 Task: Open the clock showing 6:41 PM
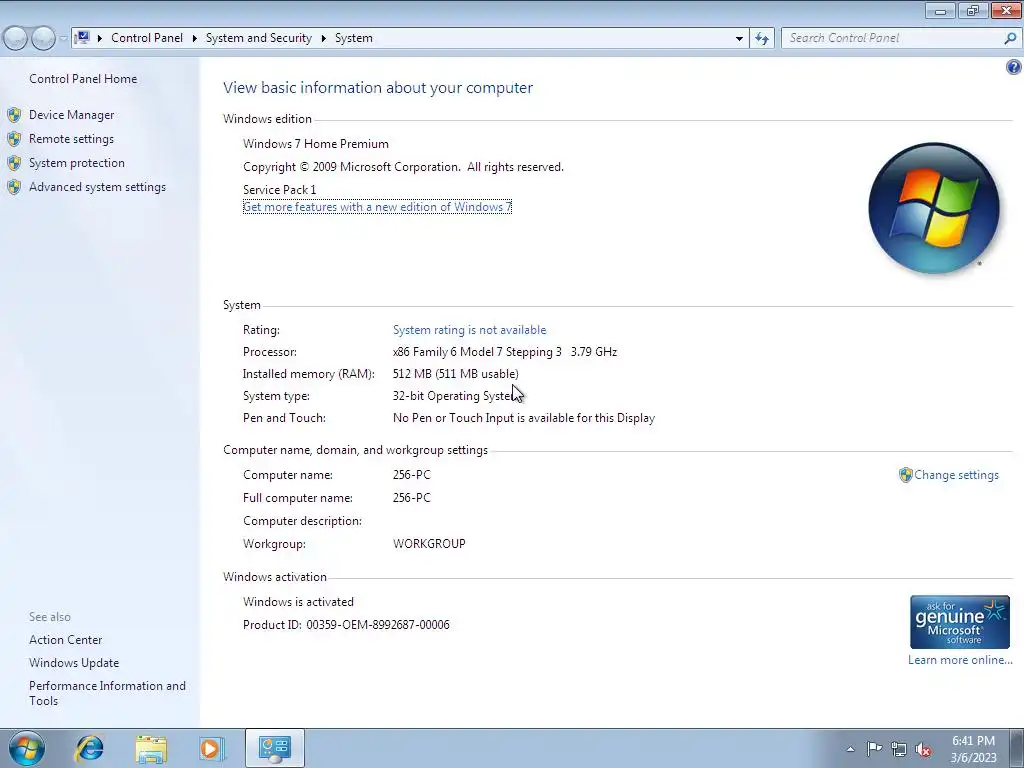click(x=973, y=749)
